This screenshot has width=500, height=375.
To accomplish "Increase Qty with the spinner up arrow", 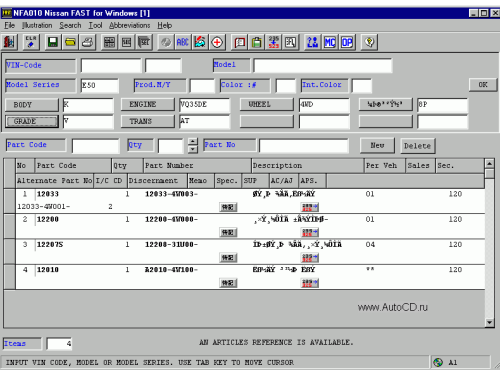I will (x=193, y=142).
